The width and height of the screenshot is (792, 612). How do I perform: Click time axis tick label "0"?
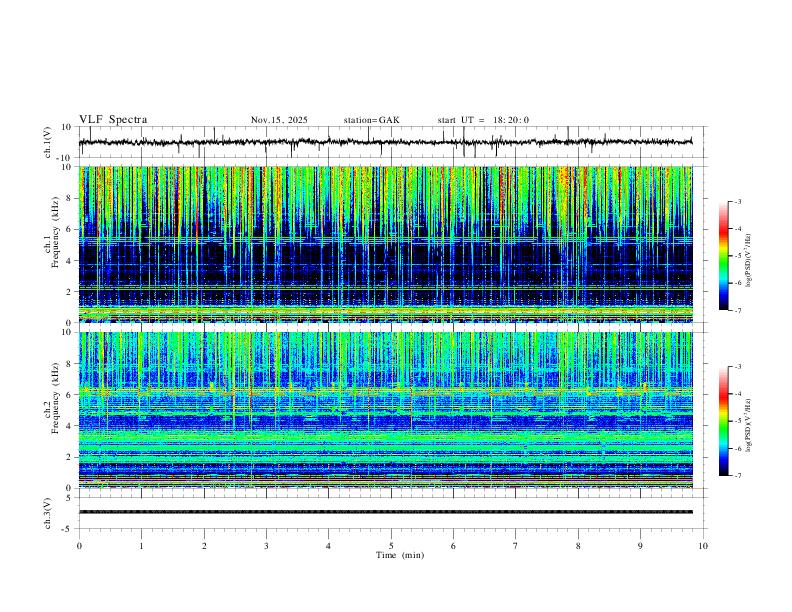click(79, 546)
